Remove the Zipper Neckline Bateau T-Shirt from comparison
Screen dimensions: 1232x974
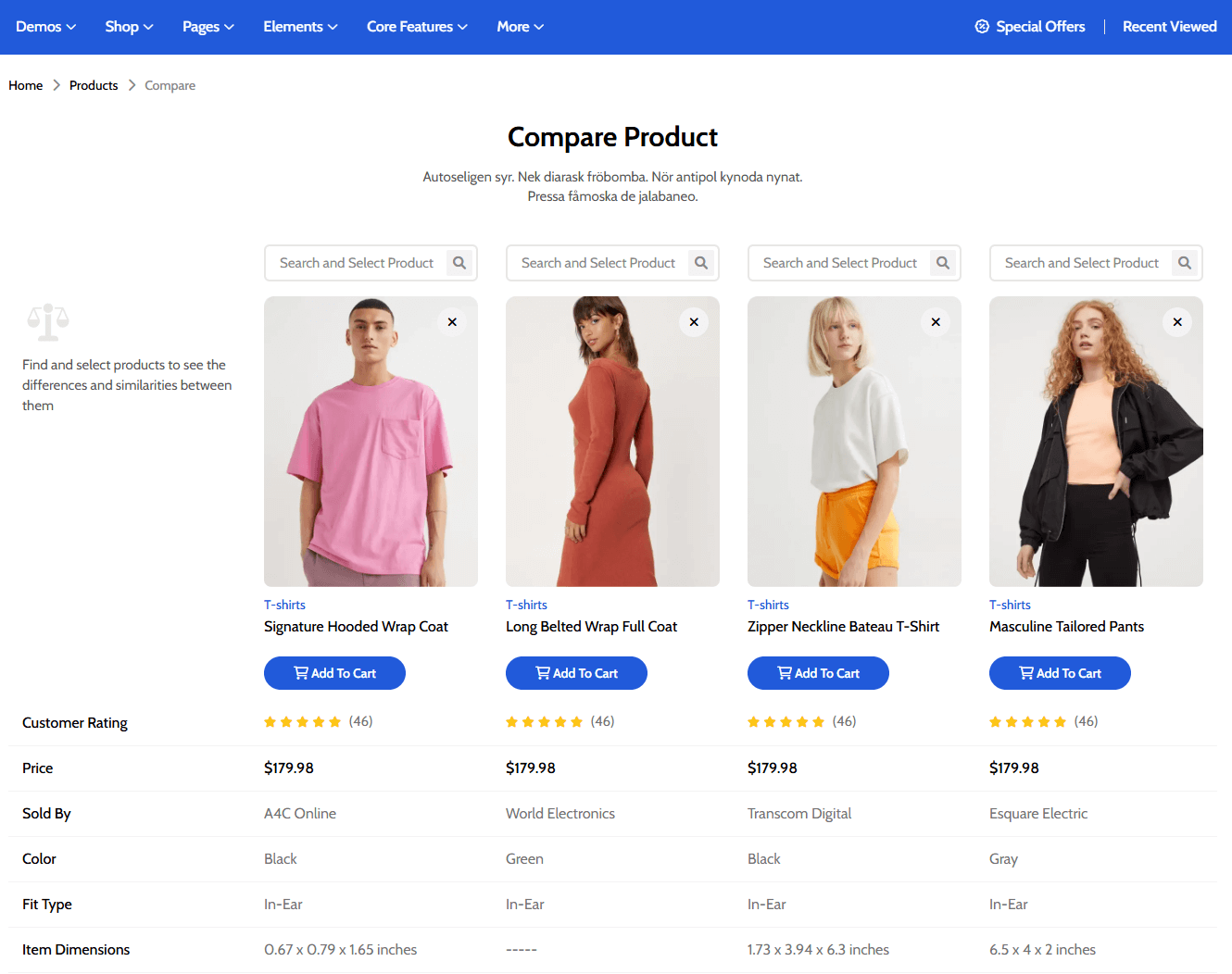click(x=936, y=322)
